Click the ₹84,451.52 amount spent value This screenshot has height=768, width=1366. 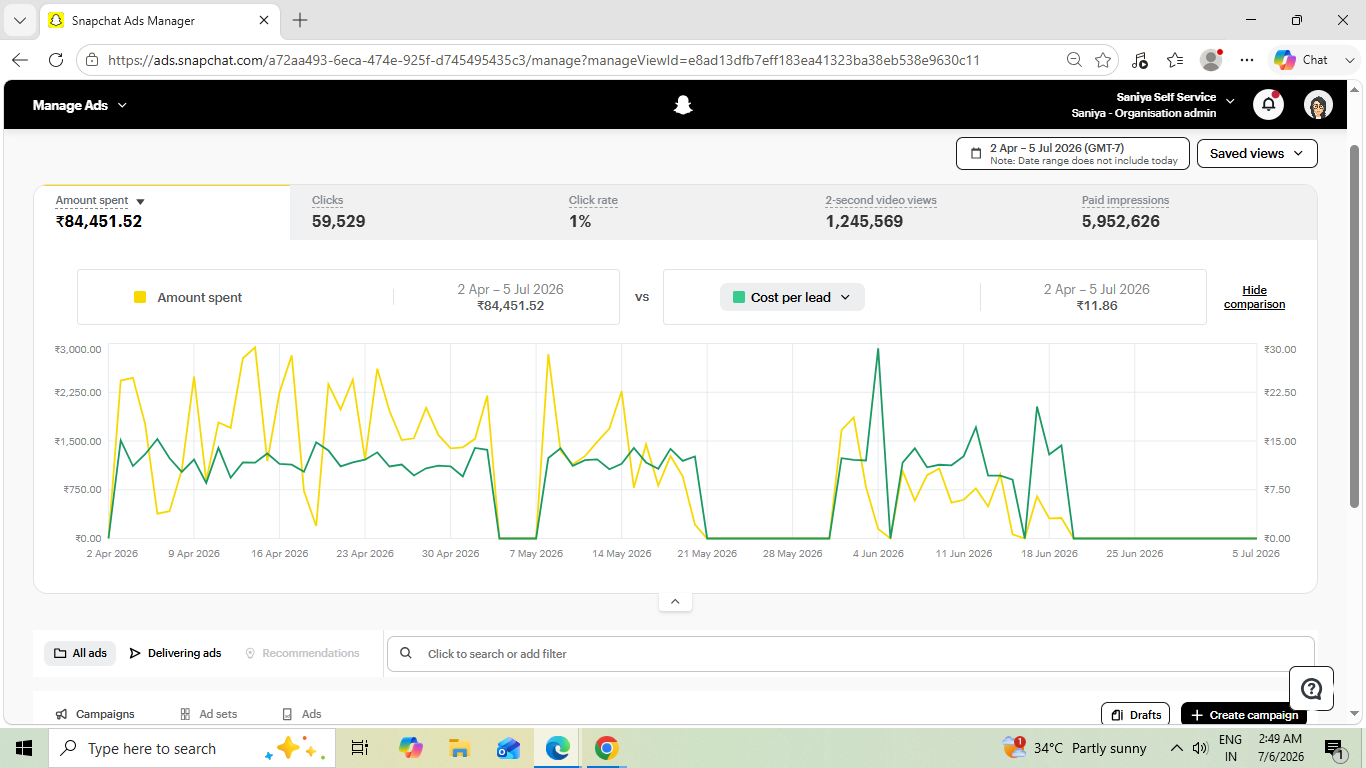99,222
